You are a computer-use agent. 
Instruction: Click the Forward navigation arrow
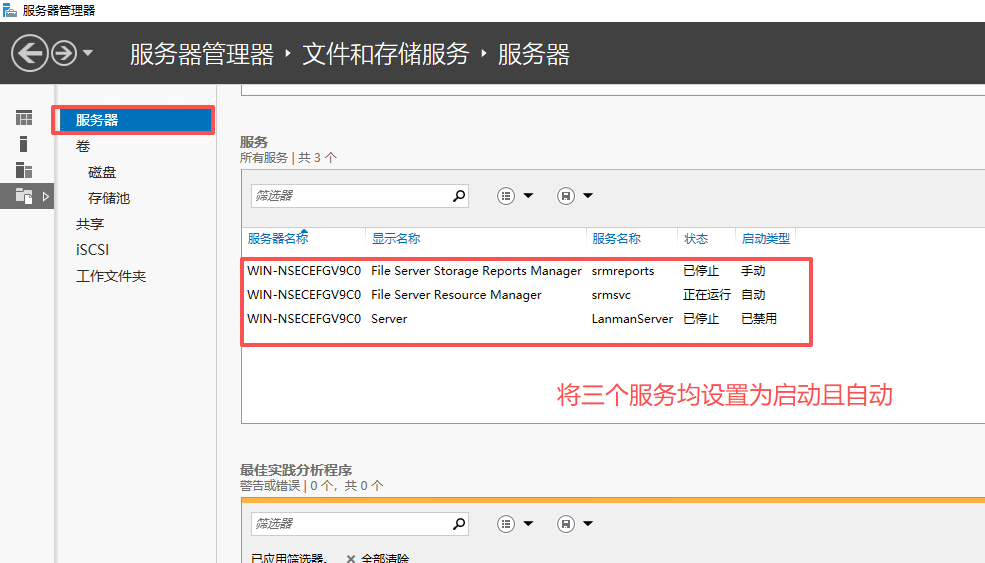(64, 53)
